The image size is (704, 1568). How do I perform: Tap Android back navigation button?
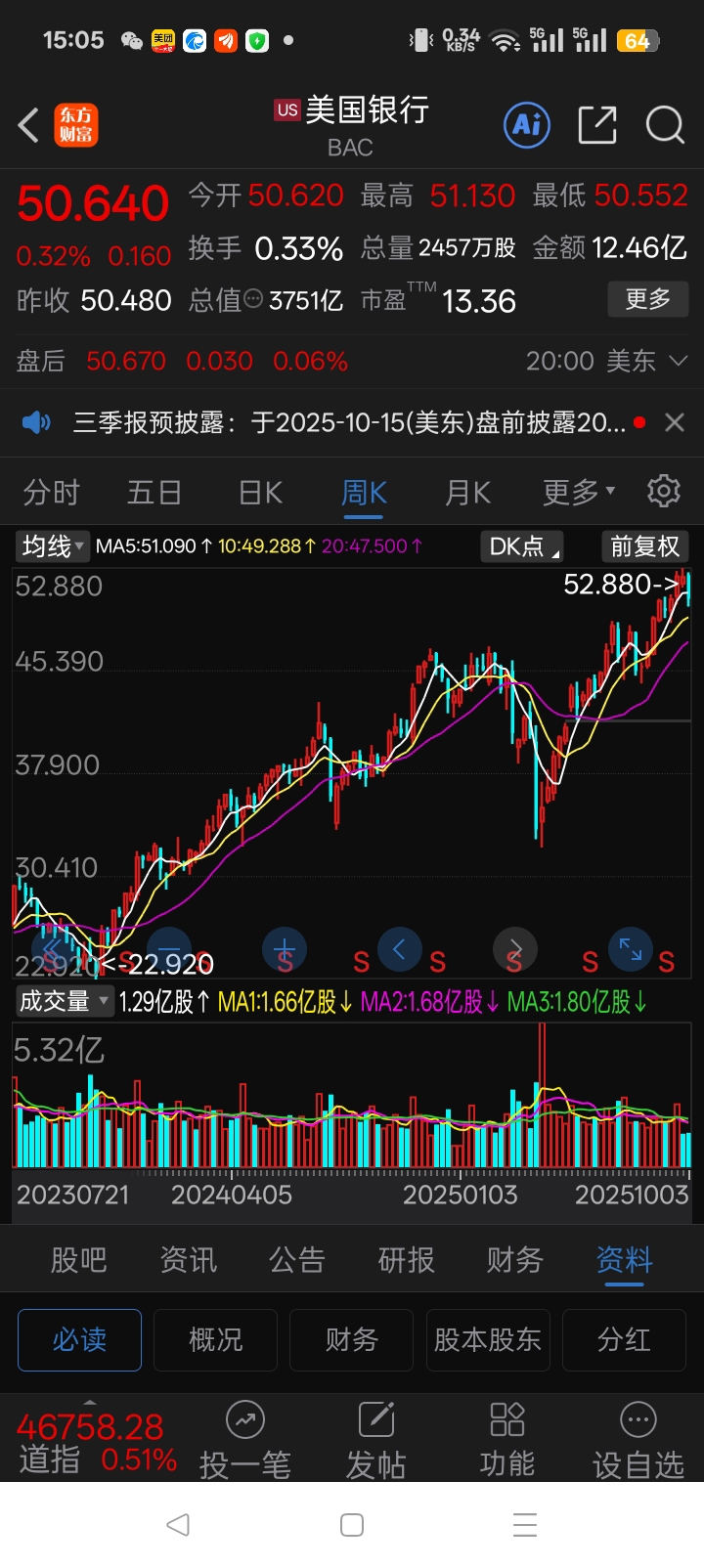point(178,1525)
